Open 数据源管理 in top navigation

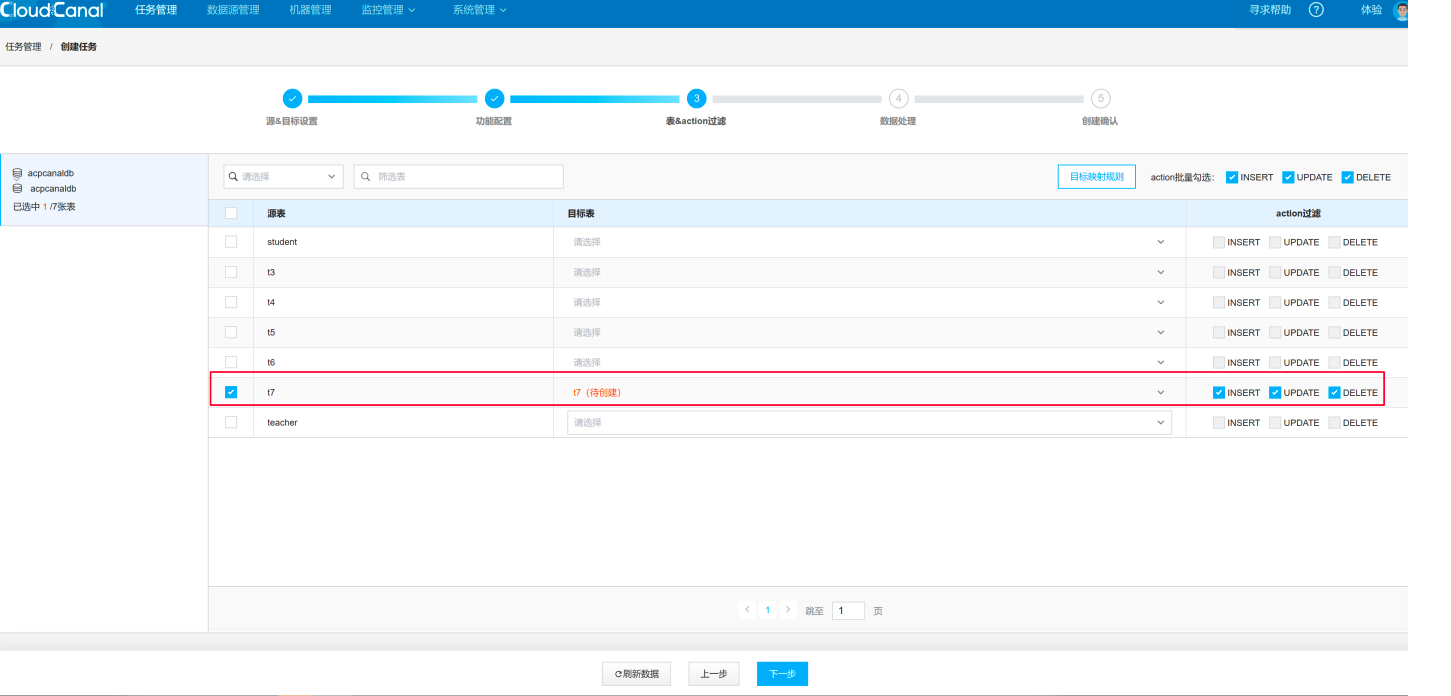pos(233,10)
